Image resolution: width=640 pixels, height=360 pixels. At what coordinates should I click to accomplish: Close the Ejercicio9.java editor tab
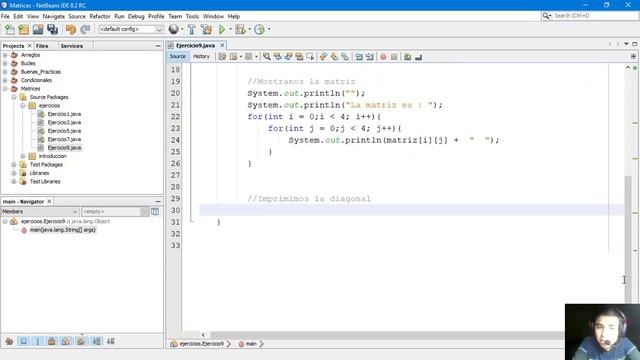click(222, 45)
